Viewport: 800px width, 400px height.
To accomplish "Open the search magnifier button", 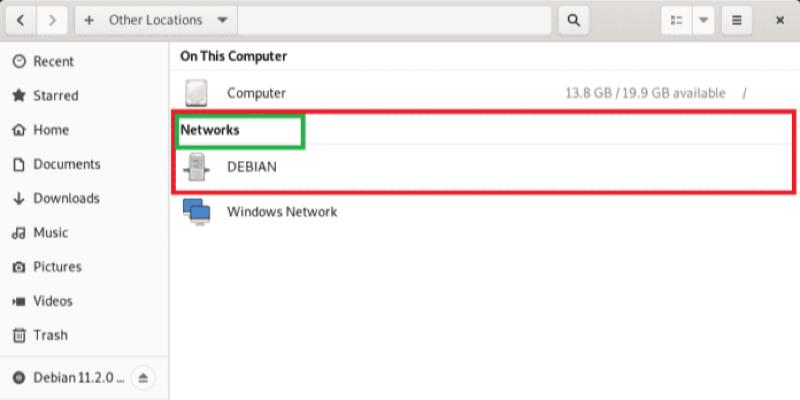I will [x=574, y=20].
